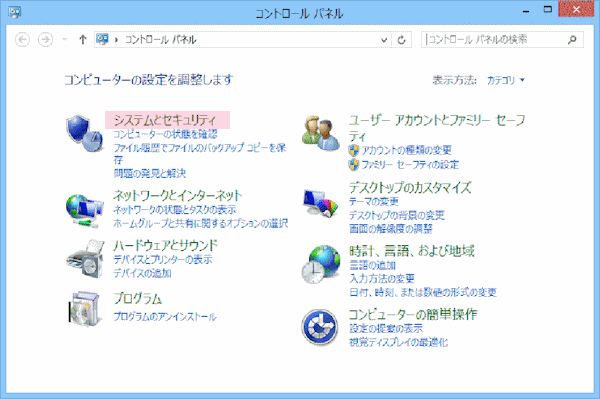Open the カテゴリ view-by dropdown
The image size is (600, 399).
pos(505,80)
